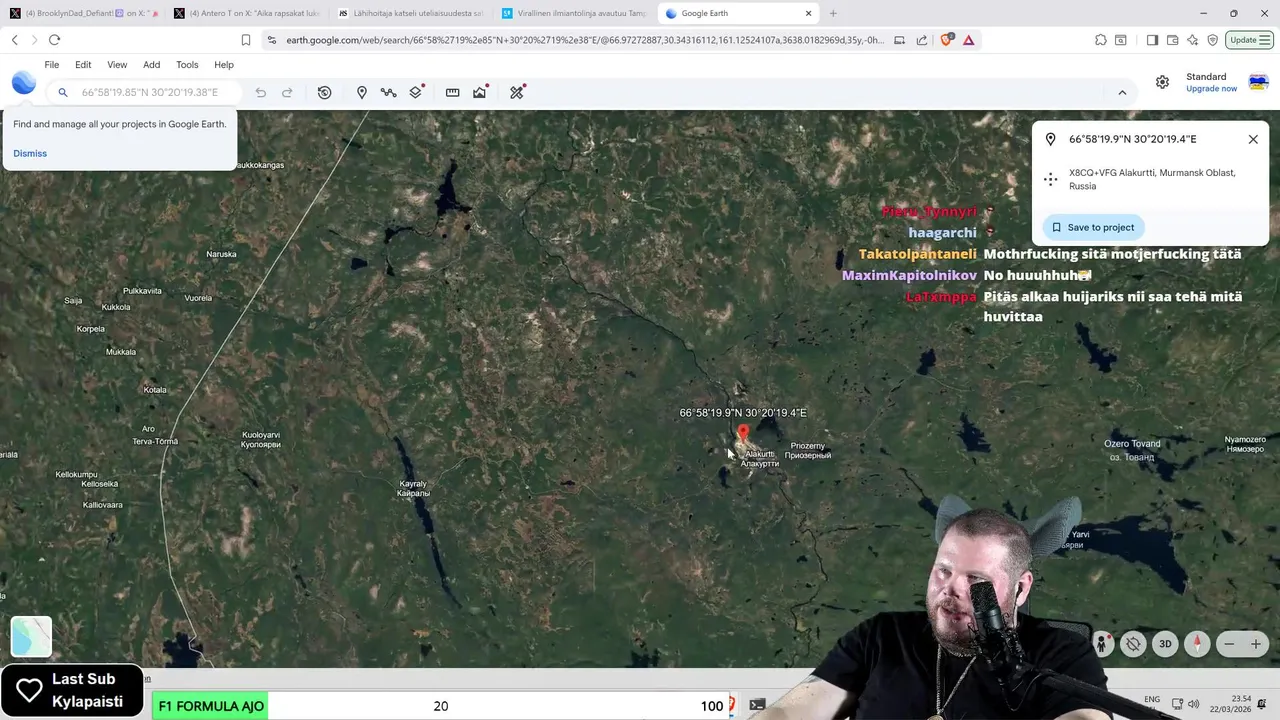
Task: Open the crossed pencil-ruler design tool
Action: pyautogui.click(x=517, y=92)
